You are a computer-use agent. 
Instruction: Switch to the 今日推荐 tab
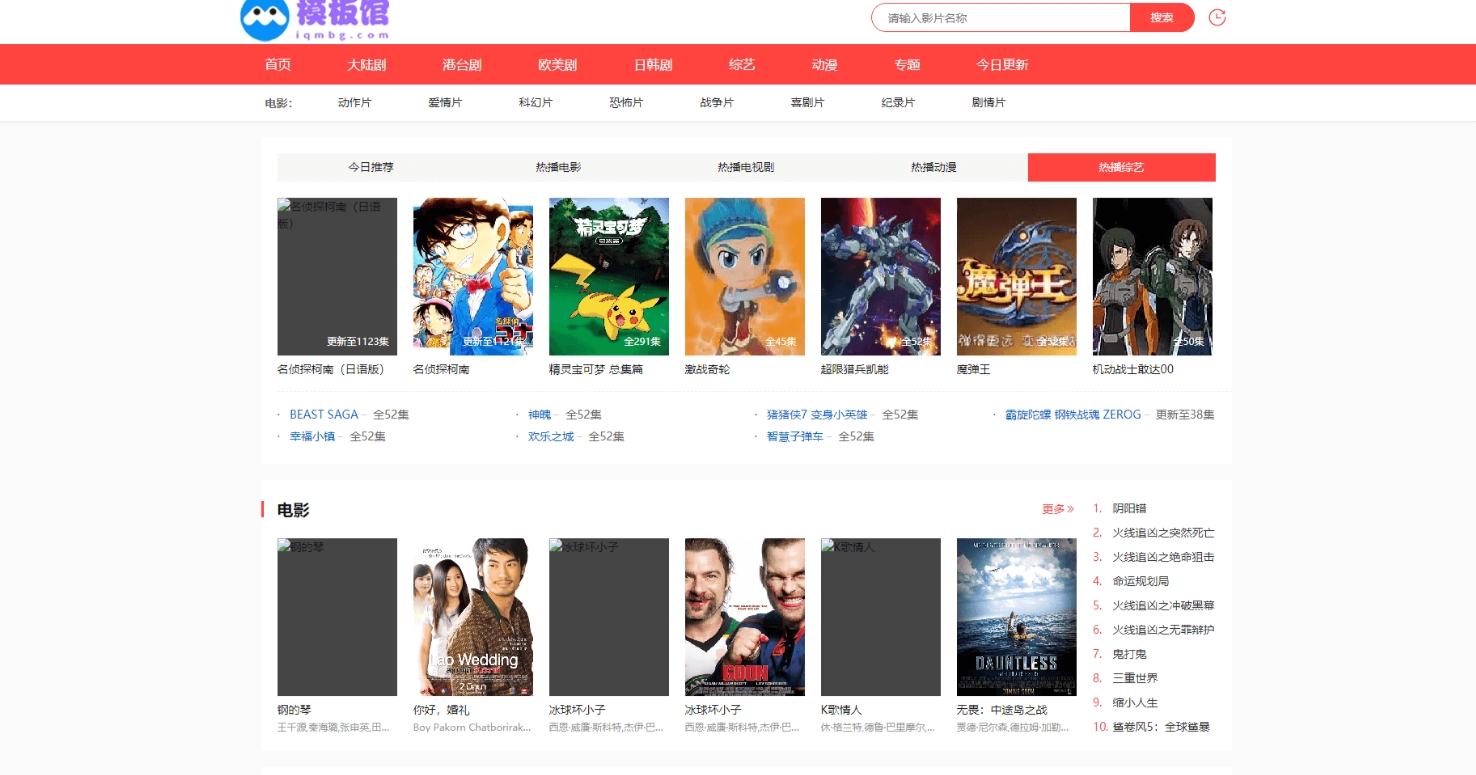[x=371, y=167]
